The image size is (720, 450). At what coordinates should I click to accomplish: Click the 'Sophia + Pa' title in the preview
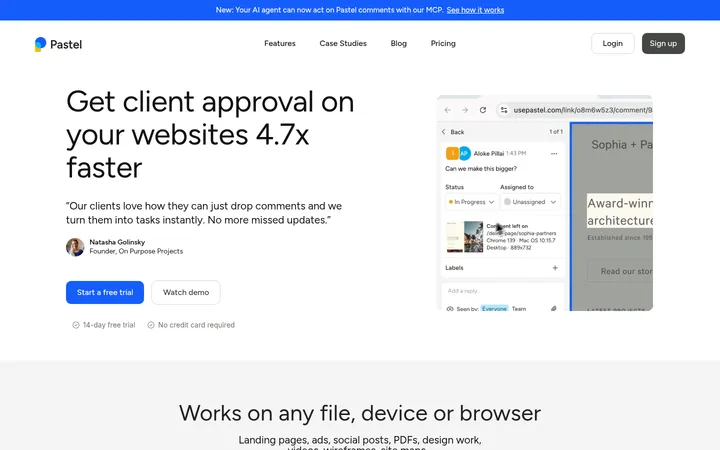(x=622, y=145)
